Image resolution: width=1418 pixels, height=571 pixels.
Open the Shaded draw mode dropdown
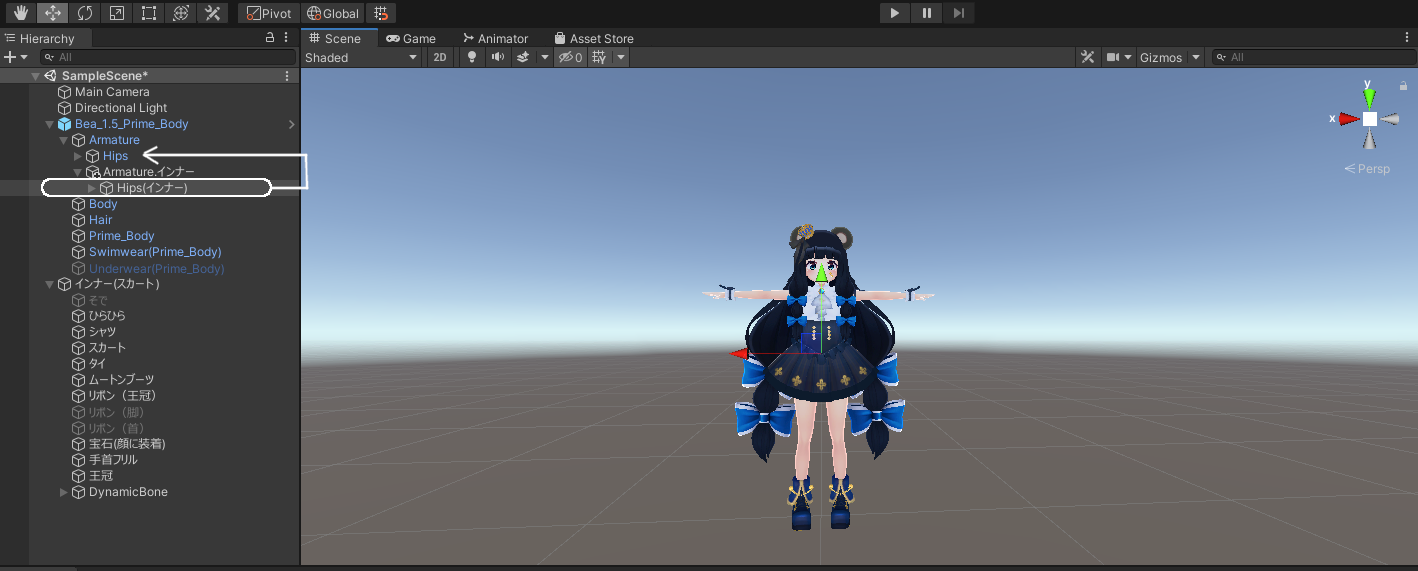(361, 58)
